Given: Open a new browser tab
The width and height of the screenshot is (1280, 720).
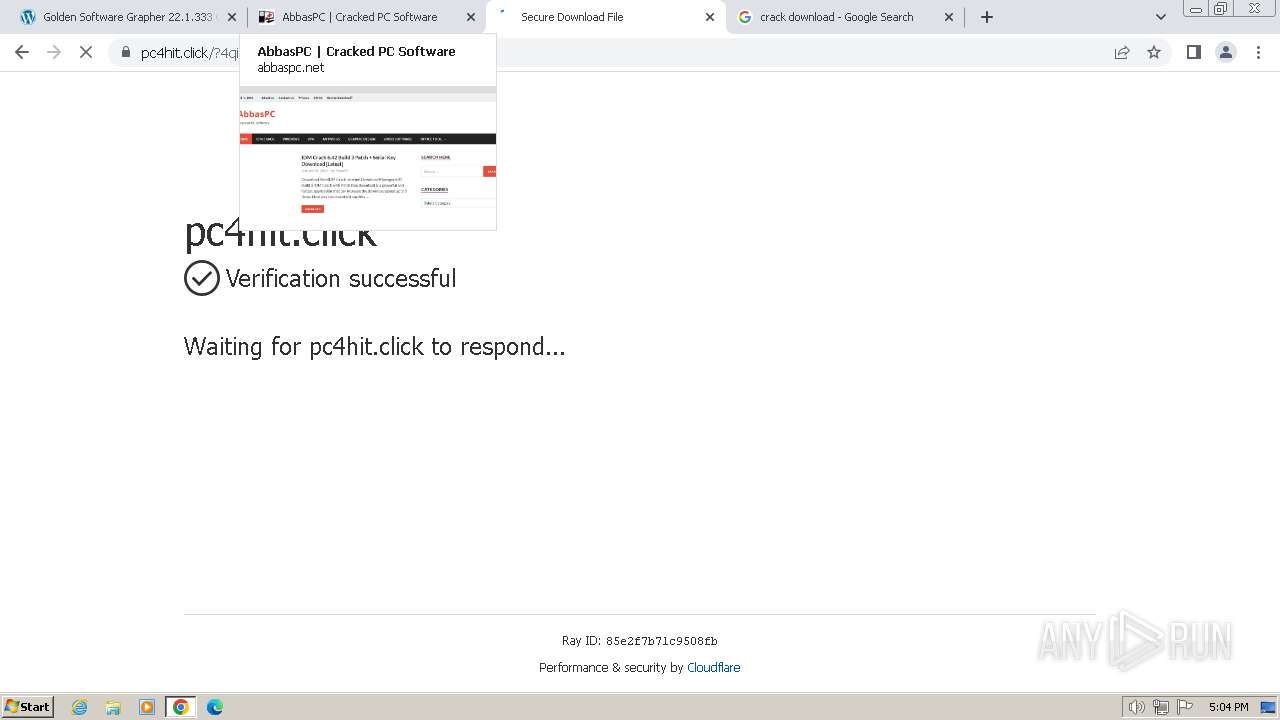Looking at the screenshot, I should [987, 17].
